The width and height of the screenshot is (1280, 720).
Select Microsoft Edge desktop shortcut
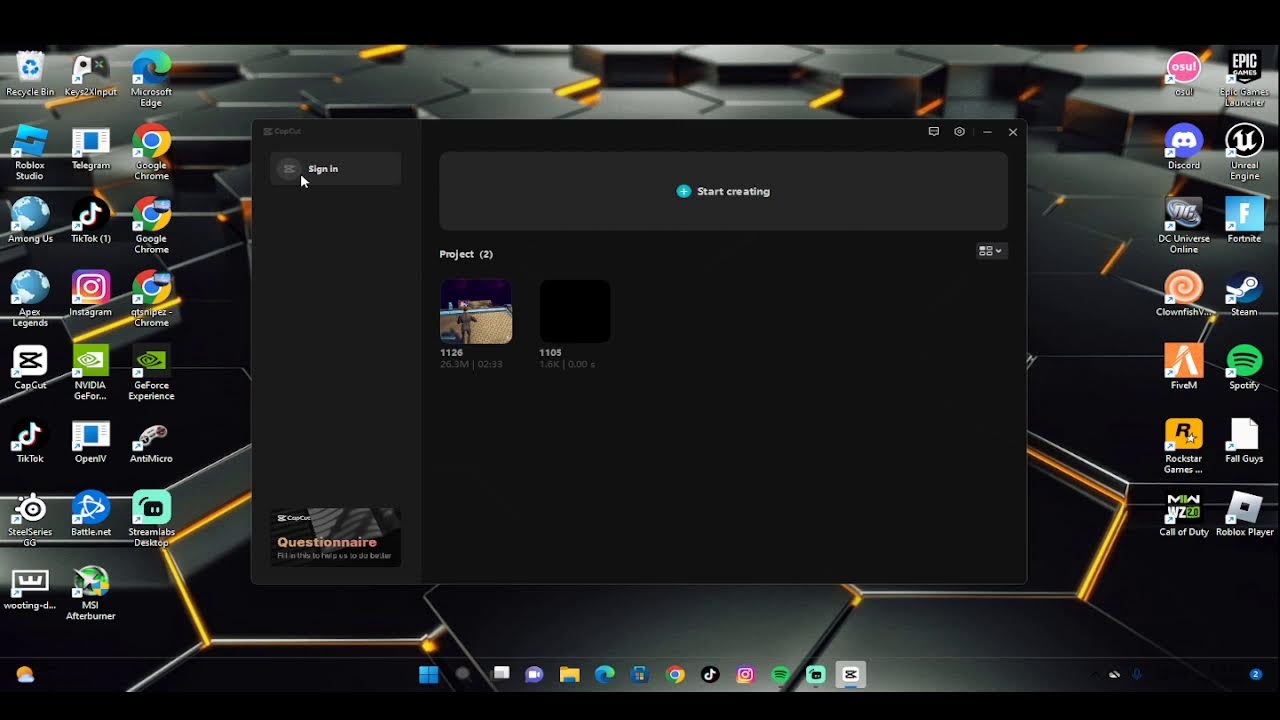[x=151, y=80]
